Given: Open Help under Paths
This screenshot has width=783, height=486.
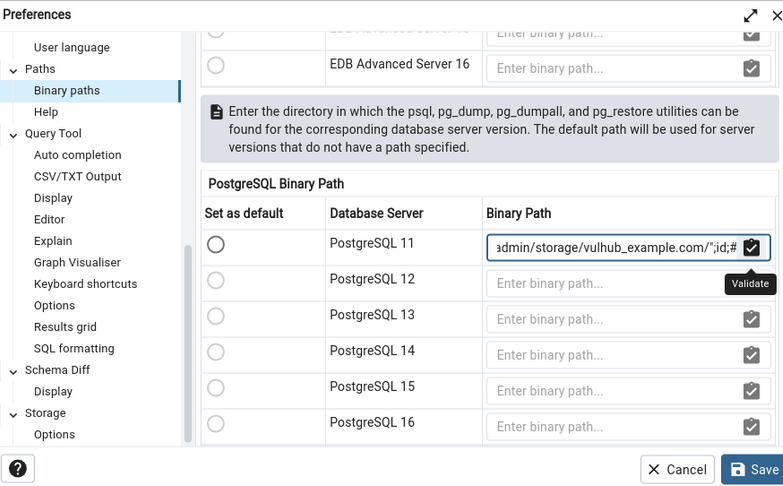Looking at the screenshot, I should click(x=46, y=112).
